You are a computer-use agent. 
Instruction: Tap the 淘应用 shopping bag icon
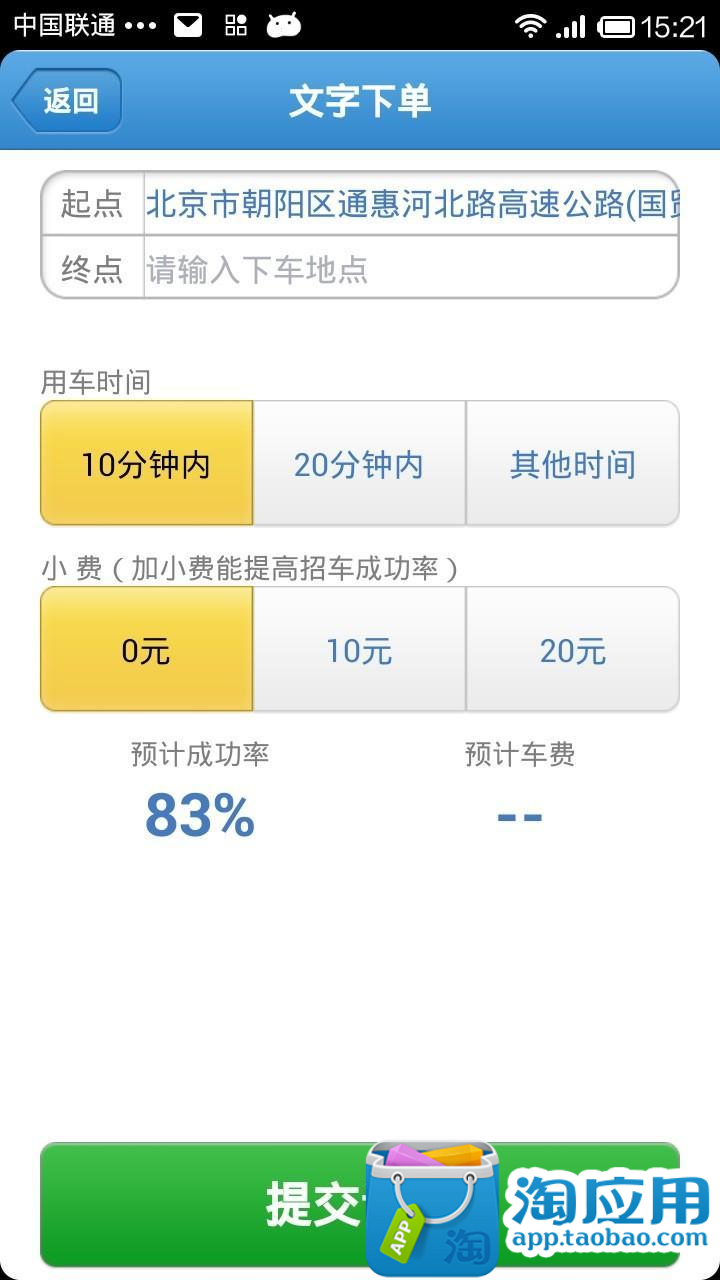(x=432, y=1207)
